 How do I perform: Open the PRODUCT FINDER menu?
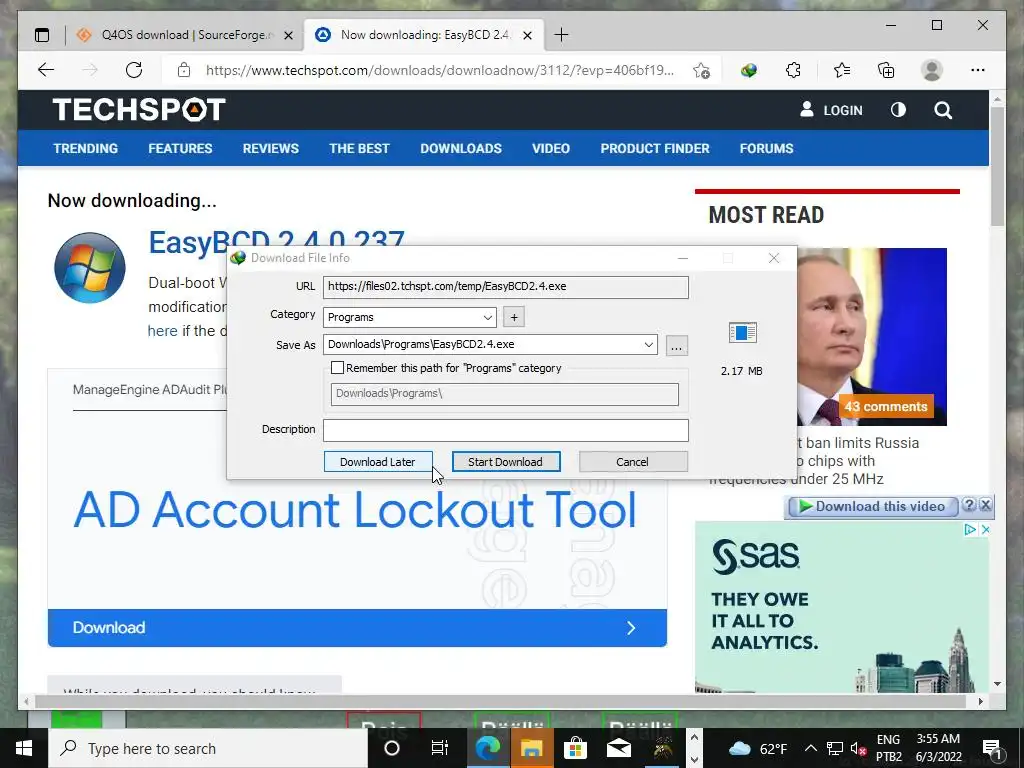655,148
